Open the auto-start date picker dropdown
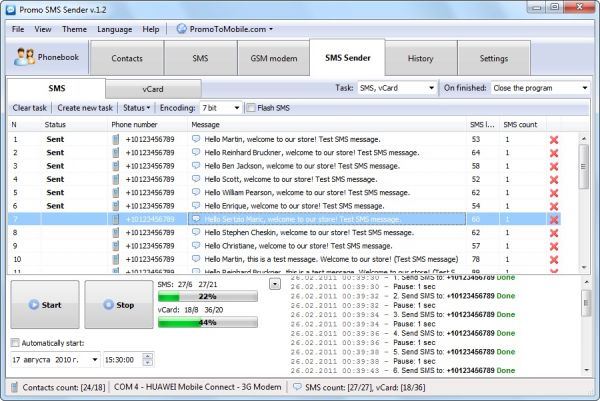This screenshot has width=600, height=401. (95, 360)
